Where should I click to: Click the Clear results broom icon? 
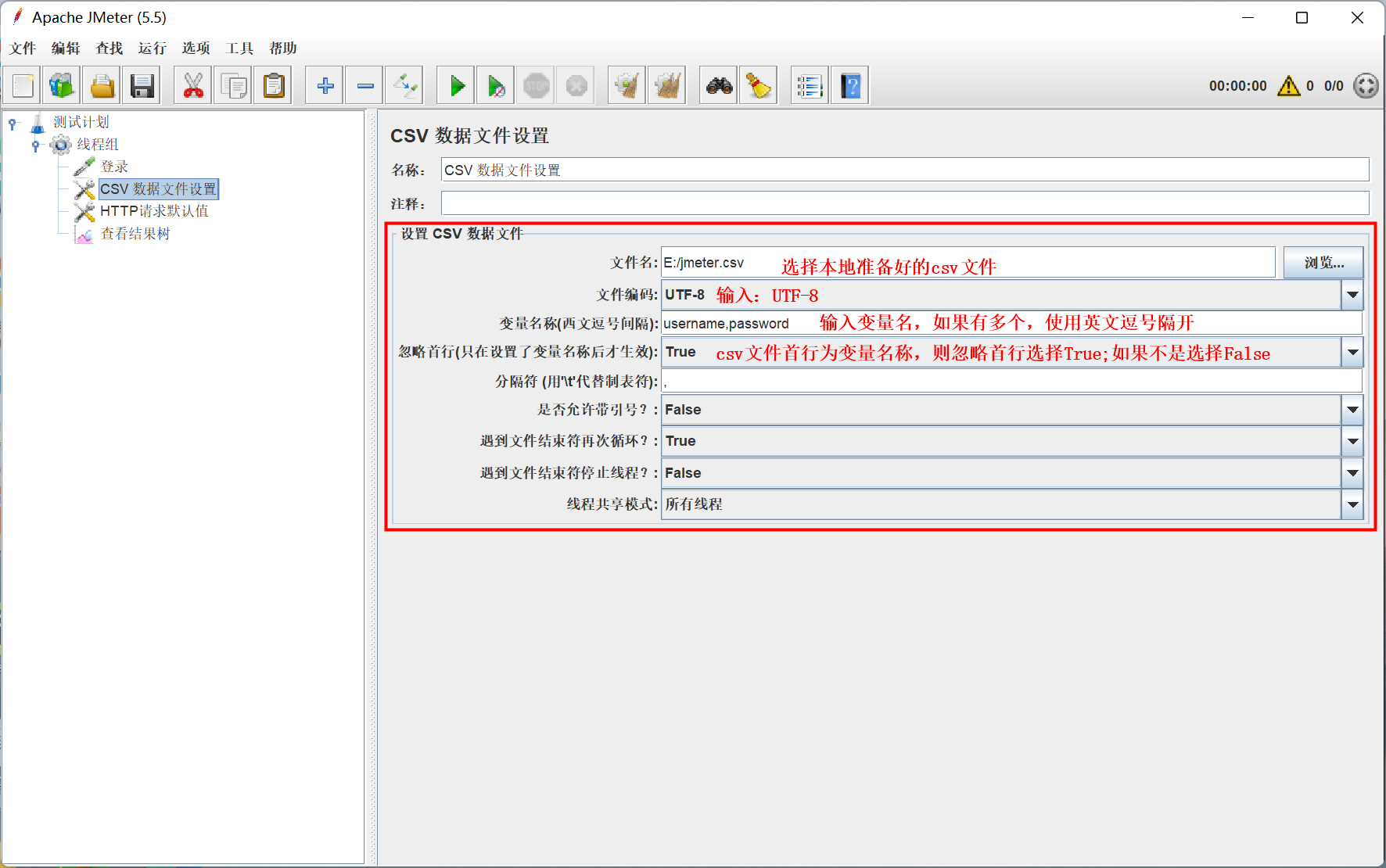click(627, 85)
